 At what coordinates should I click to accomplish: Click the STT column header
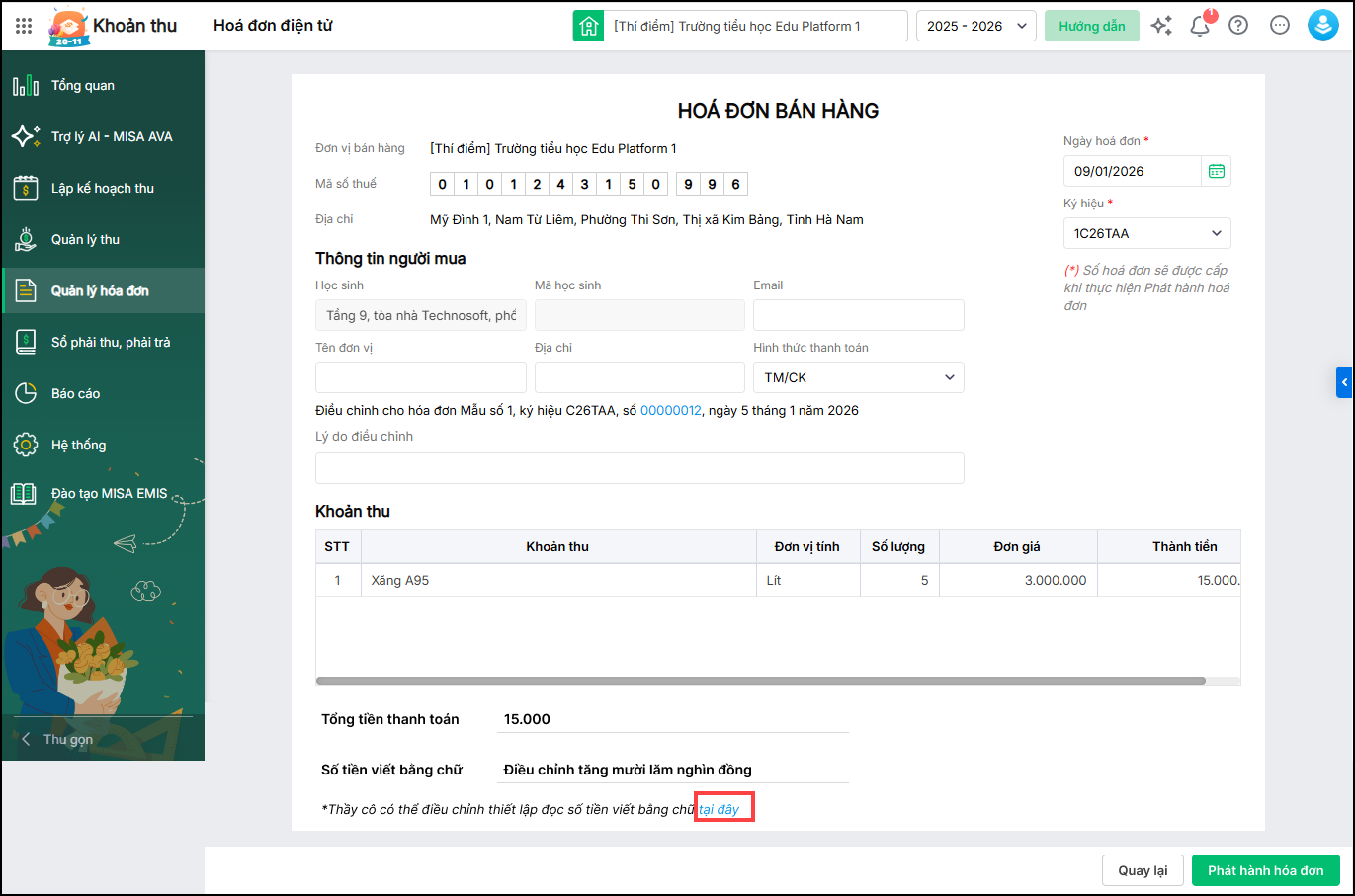[x=338, y=546]
